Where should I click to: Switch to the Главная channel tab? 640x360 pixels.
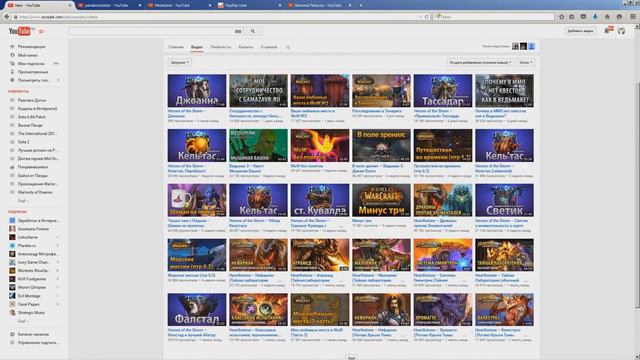point(176,47)
